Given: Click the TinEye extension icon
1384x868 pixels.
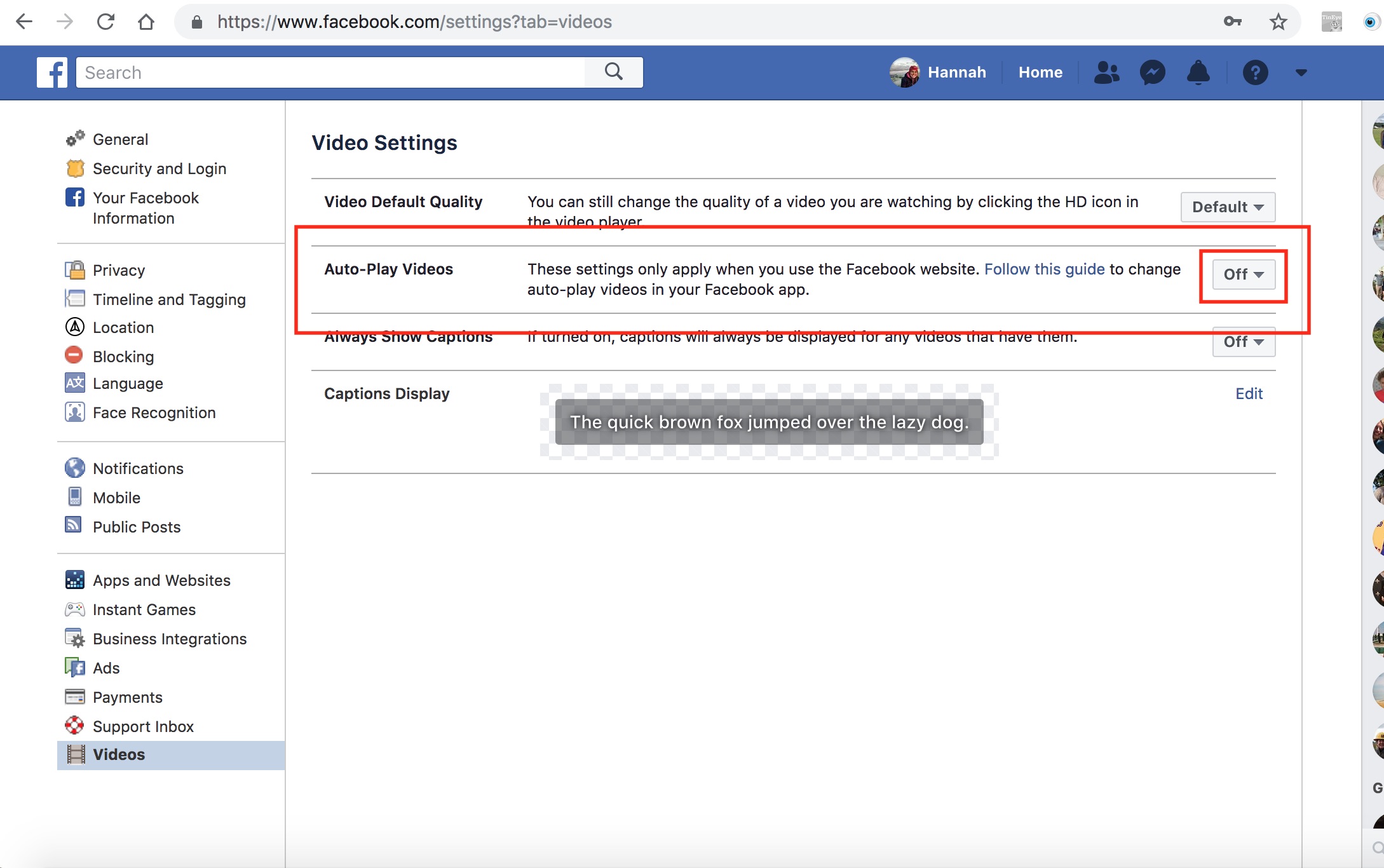Looking at the screenshot, I should pyautogui.click(x=1332, y=22).
